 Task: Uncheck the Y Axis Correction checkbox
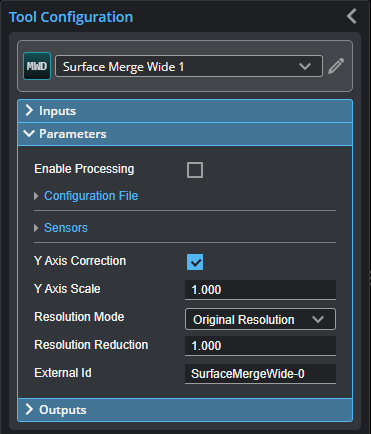195,262
